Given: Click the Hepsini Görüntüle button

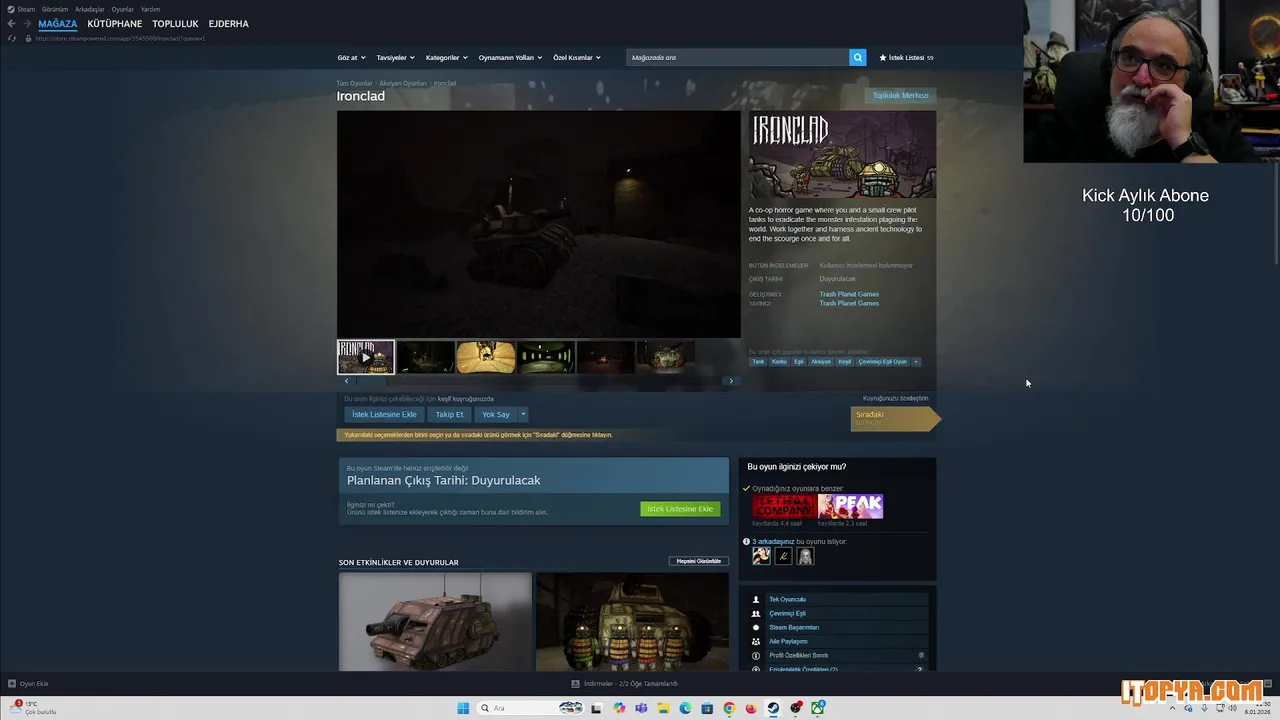Looking at the screenshot, I should coord(699,561).
